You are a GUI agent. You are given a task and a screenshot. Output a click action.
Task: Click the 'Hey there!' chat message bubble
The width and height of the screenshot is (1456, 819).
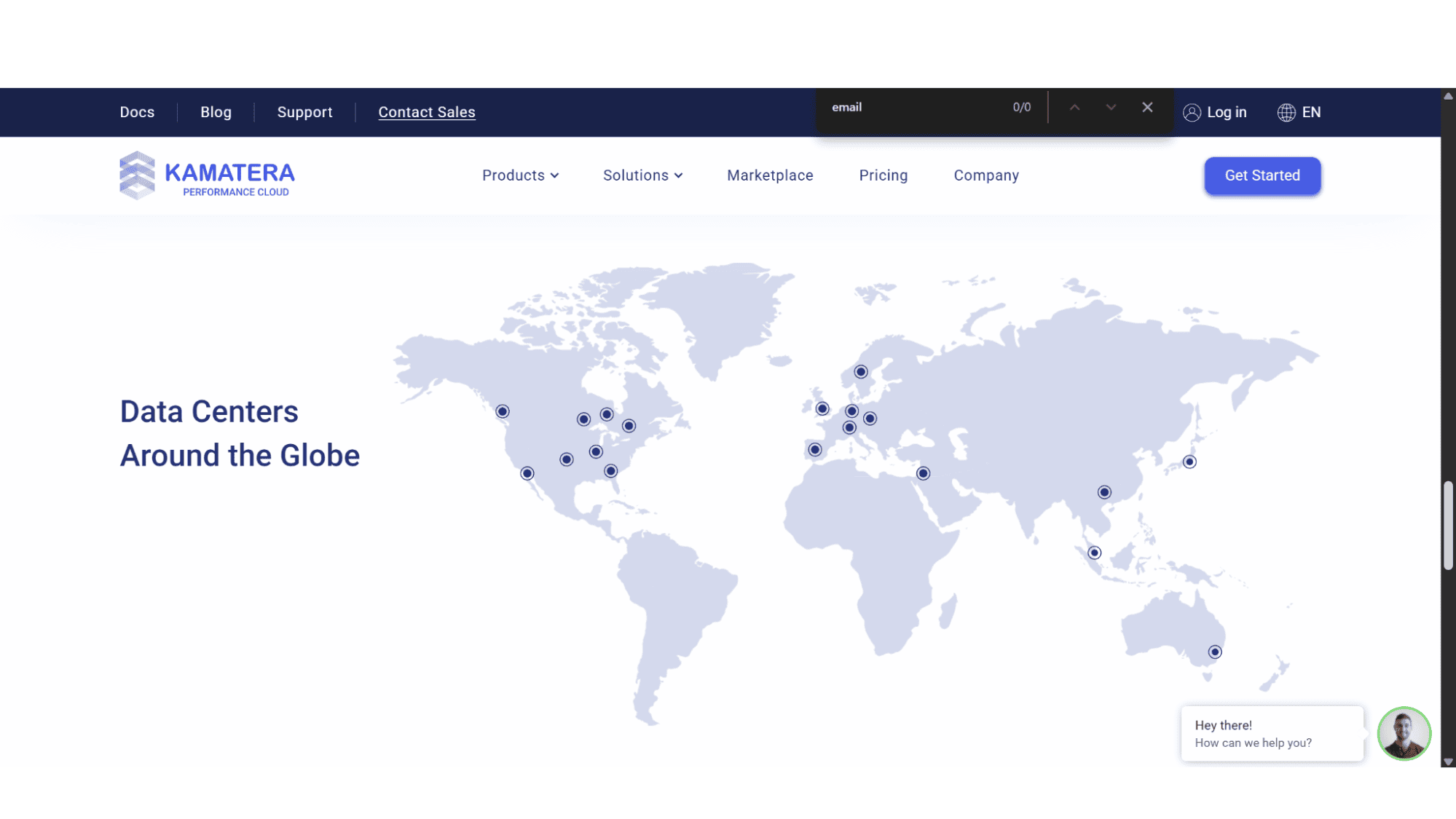click(x=1272, y=734)
